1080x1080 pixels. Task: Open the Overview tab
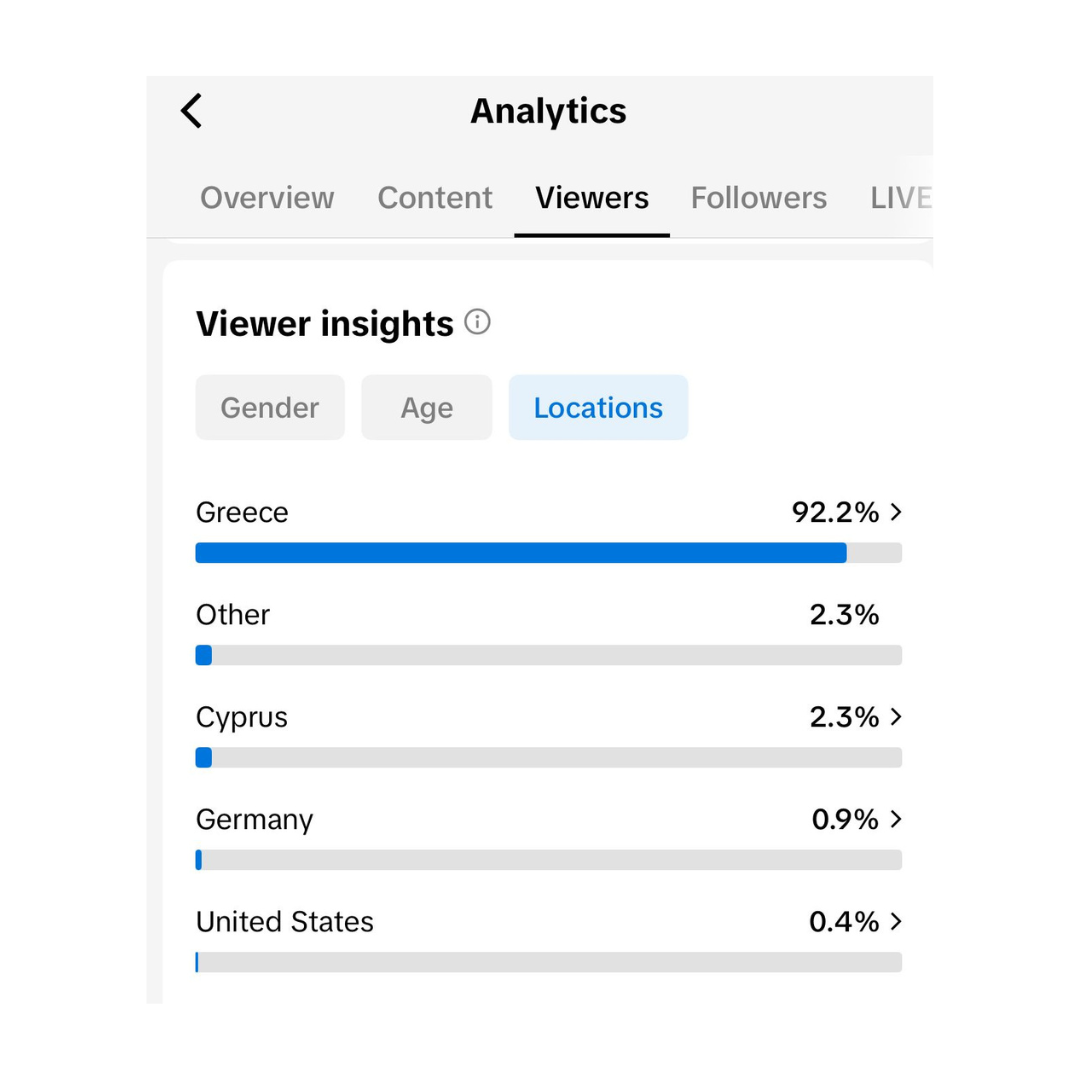coord(267,198)
